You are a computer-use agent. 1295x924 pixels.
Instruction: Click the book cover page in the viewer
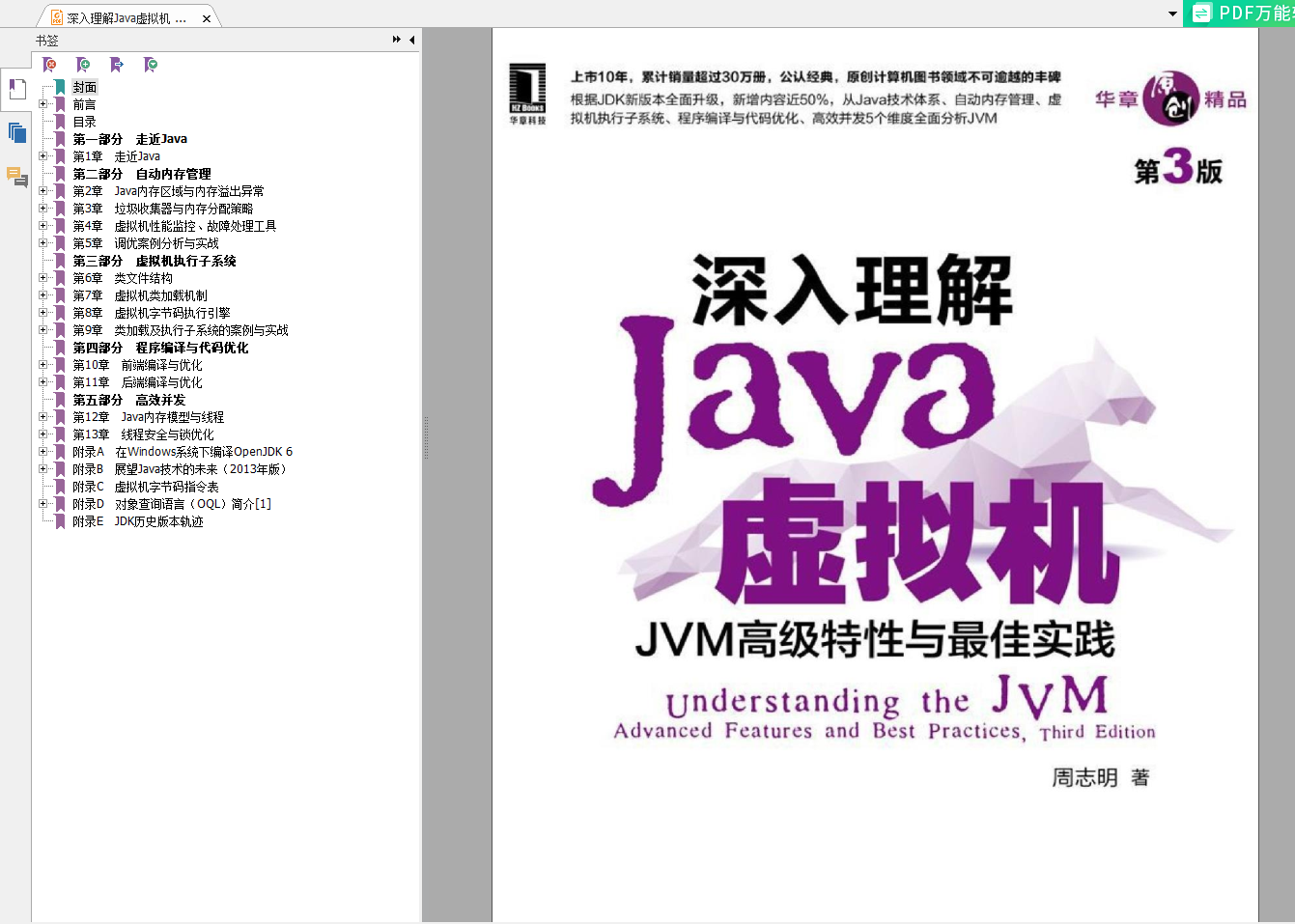click(875, 475)
